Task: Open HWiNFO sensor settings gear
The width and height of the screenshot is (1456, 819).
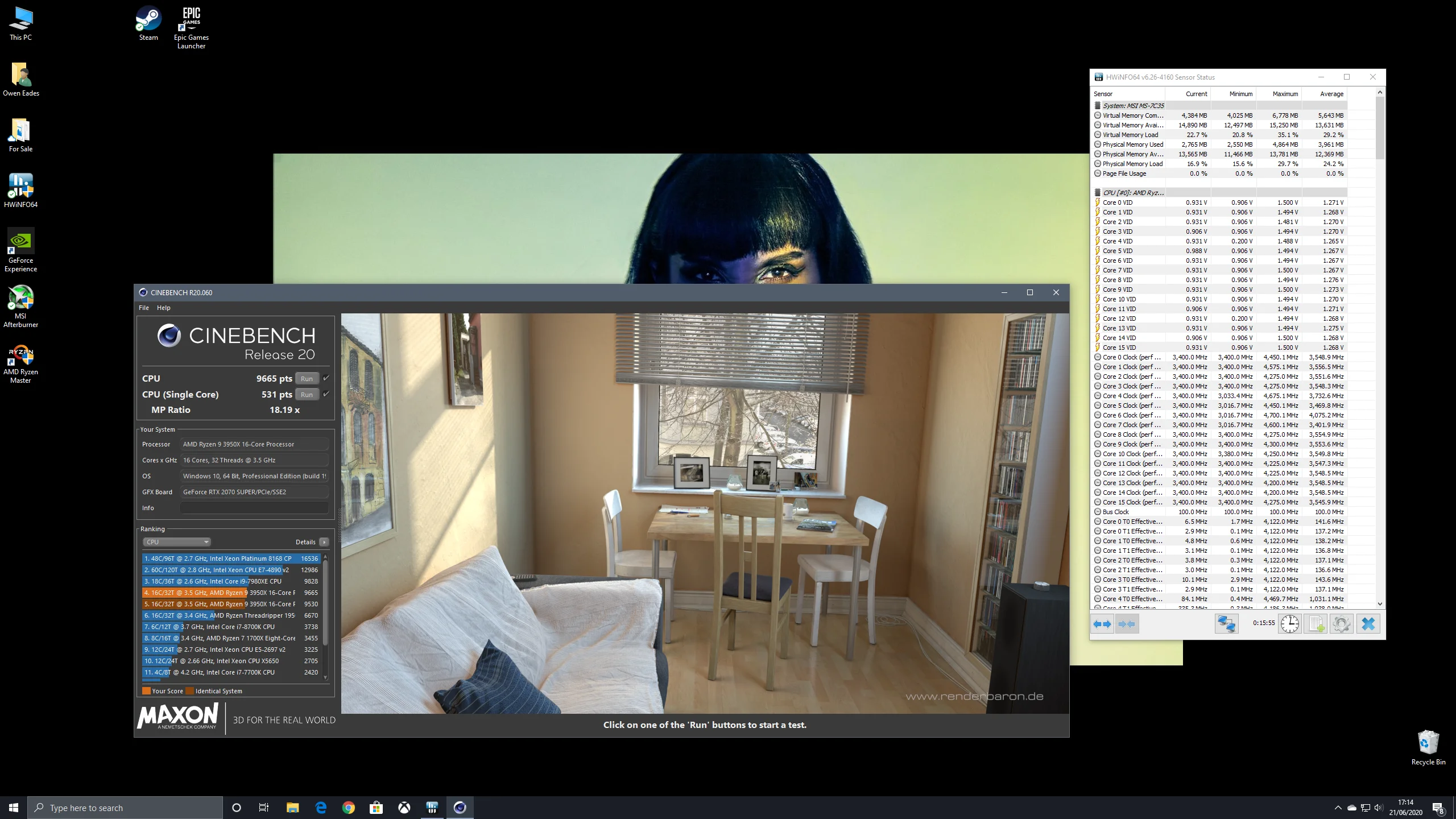Action: pos(1341,624)
